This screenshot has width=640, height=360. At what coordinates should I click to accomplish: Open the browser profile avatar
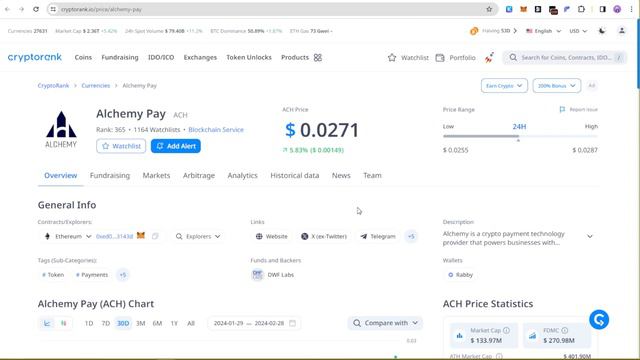pos(617,9)
